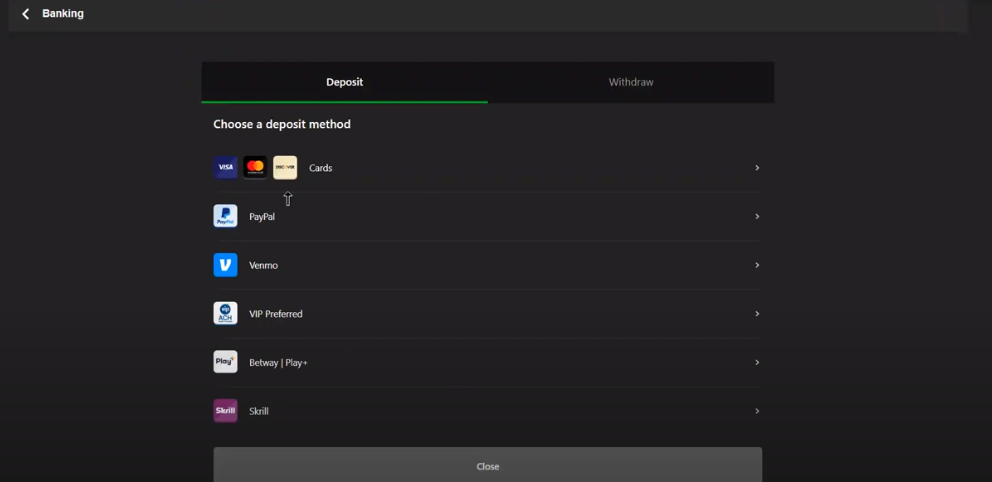Screen dimensions: 992x482
Task: Click the Discover card icon
Action: [285, 168]
